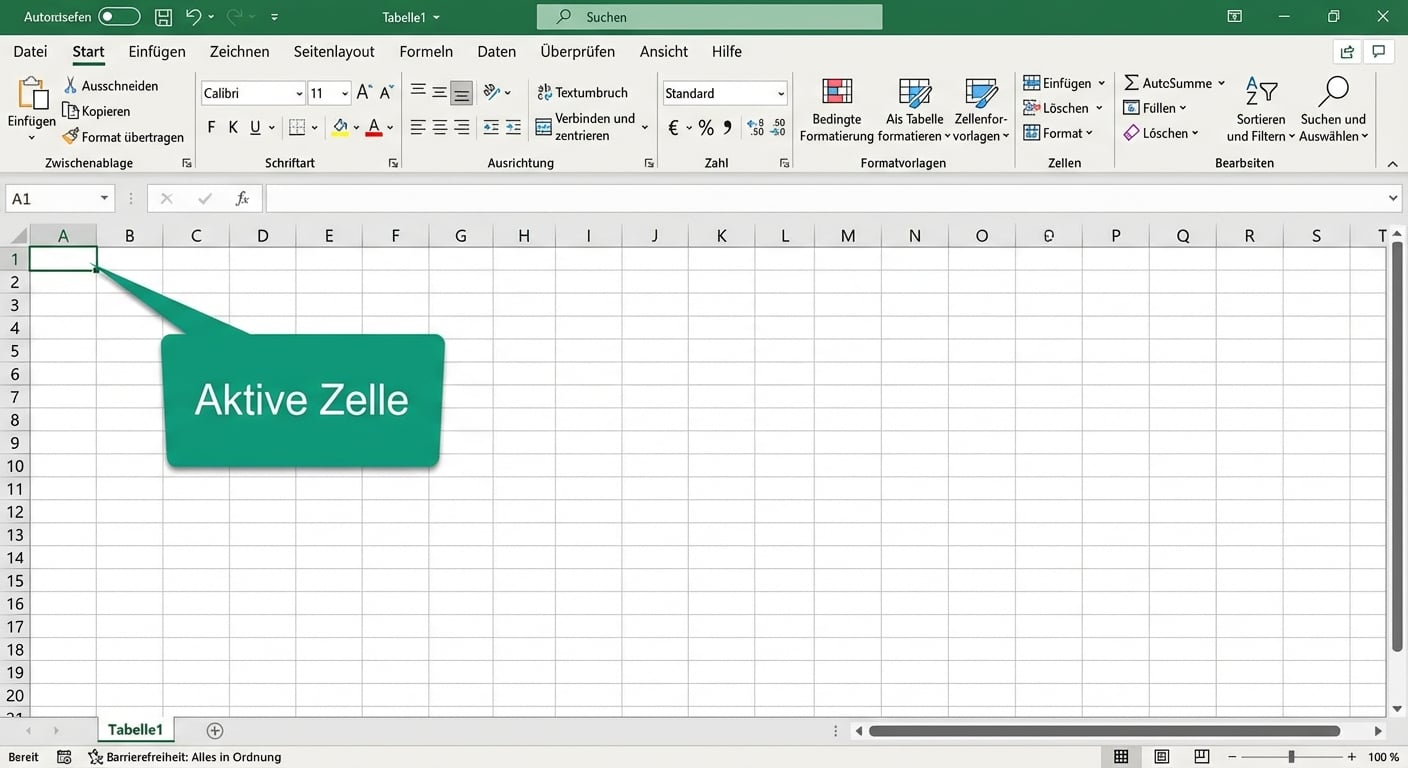The height and width of the screenshot is (768, 1408).
Task: Add a decimal place
Action: click(756, 127)
